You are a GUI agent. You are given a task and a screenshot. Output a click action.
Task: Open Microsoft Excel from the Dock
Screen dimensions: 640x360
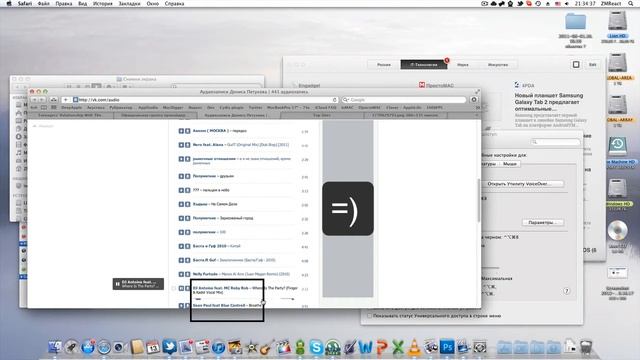398,347
